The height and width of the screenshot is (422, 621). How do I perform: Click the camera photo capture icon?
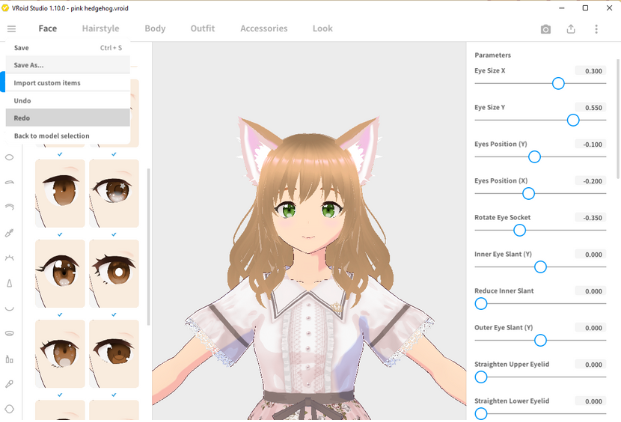click(x=545, y=29)
